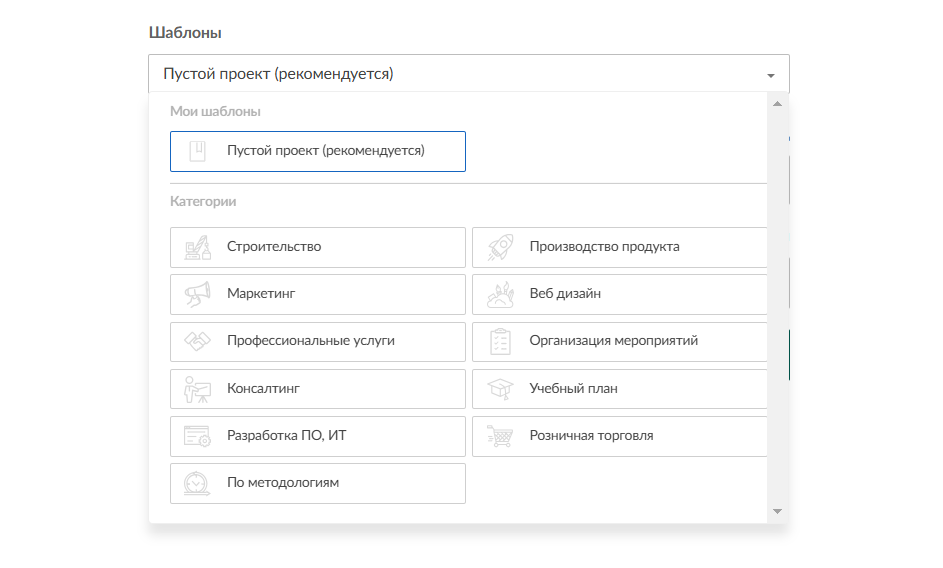
Task: Click the rocket product manufacturing icon
Action: [x=500, y=247]
